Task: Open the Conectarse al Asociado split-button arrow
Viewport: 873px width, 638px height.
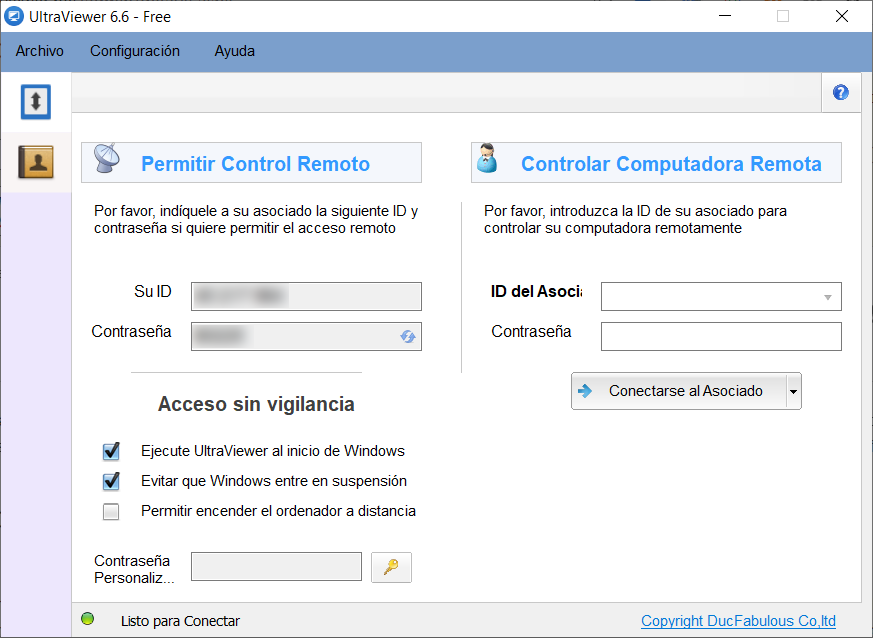Action: (793, 391)
